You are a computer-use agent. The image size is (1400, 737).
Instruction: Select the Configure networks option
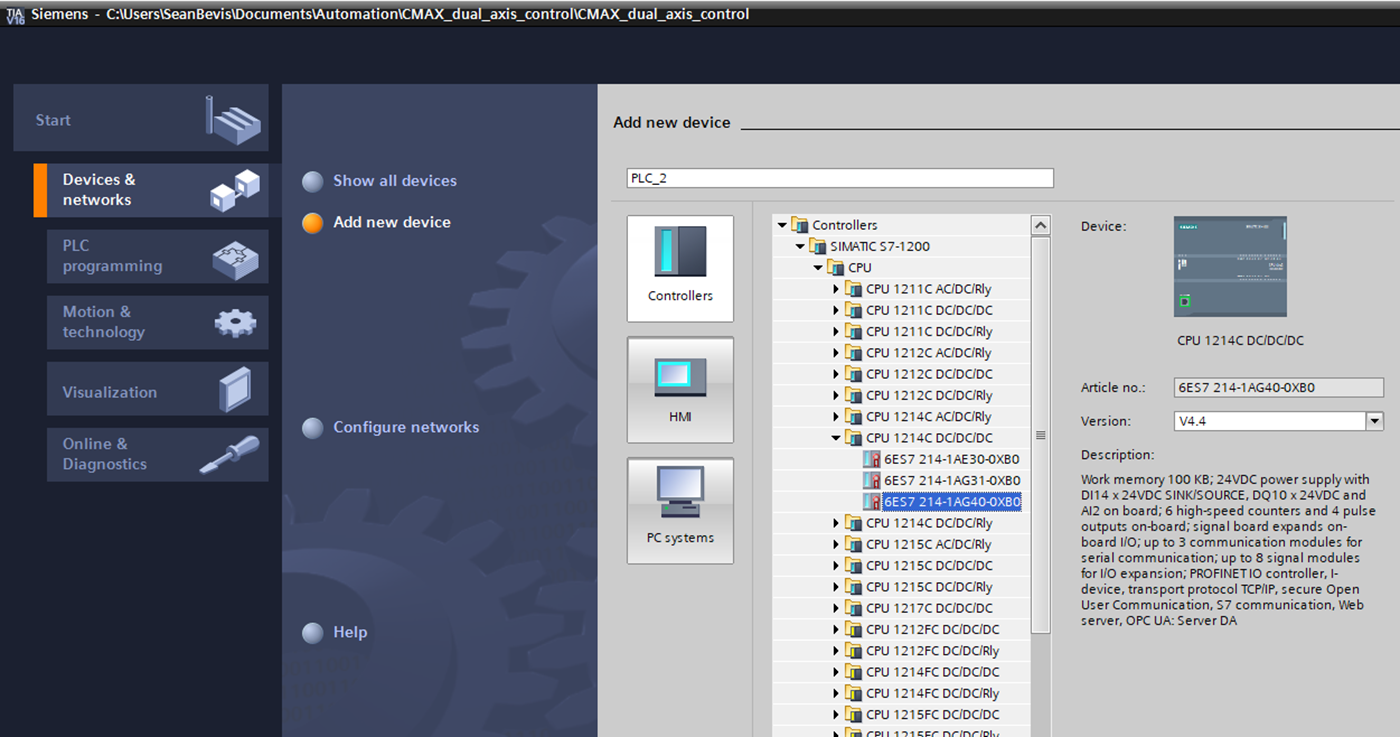pos(405,428)
